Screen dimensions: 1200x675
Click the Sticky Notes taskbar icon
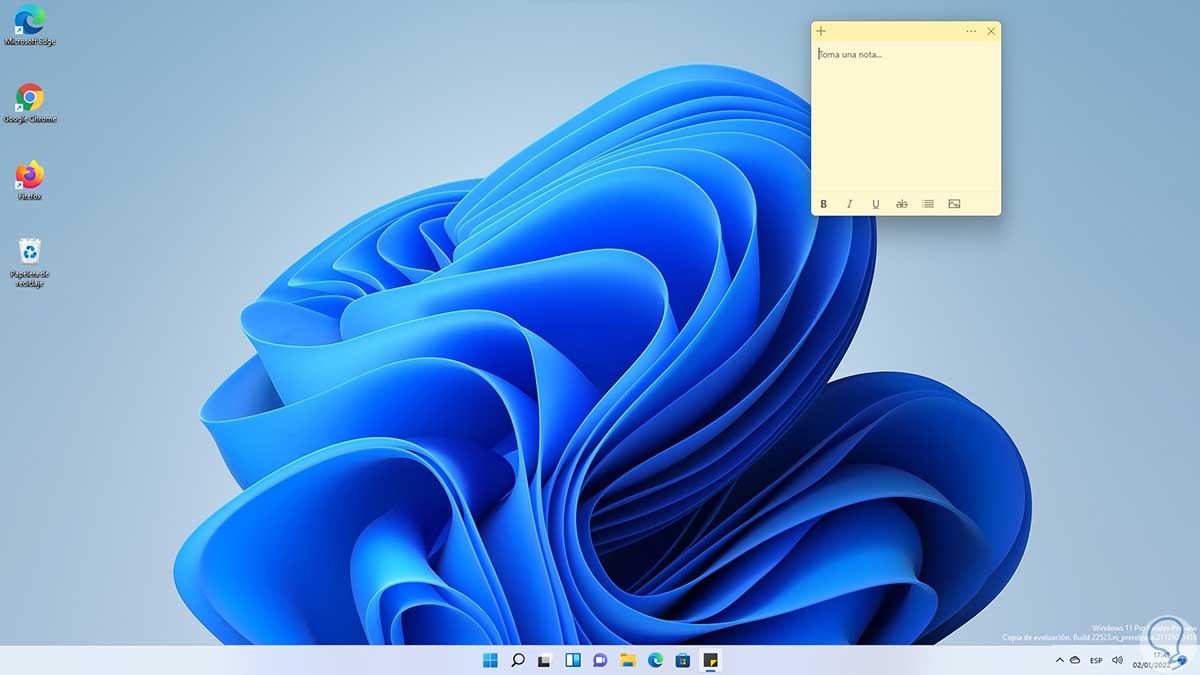pos(710,660)
